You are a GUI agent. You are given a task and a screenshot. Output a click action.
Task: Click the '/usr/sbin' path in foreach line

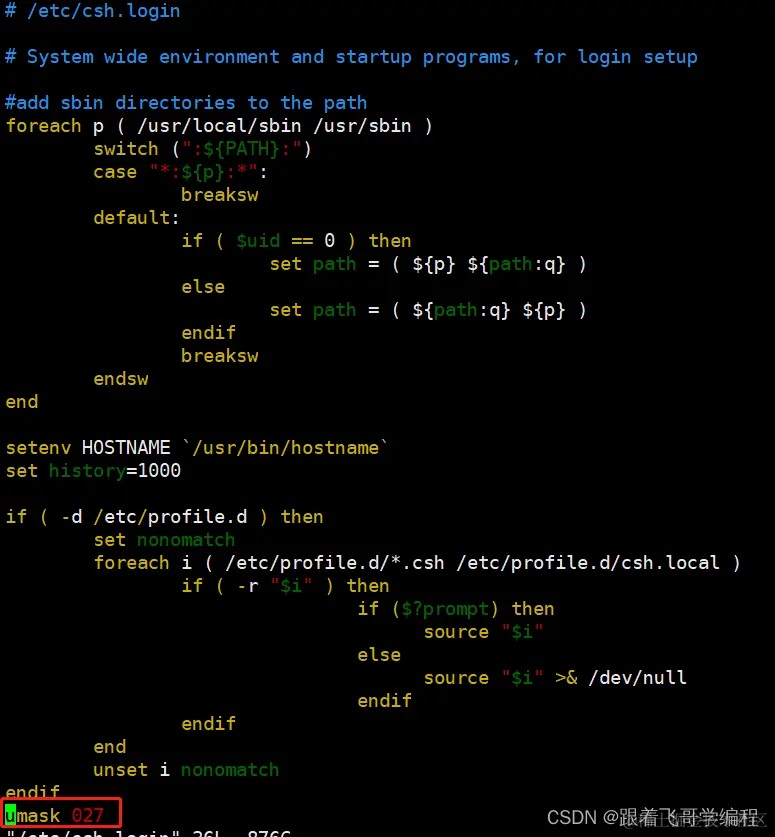(x=362, y=126)
